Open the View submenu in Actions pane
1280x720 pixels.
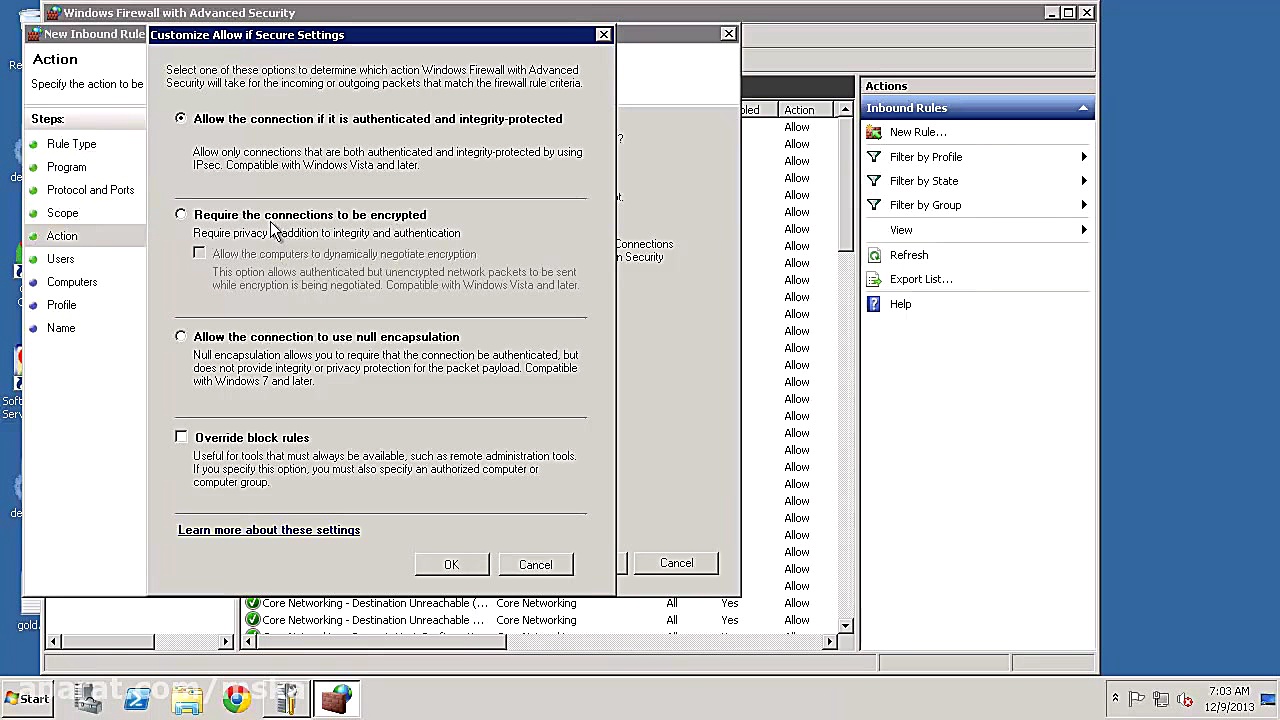point(901,230)
